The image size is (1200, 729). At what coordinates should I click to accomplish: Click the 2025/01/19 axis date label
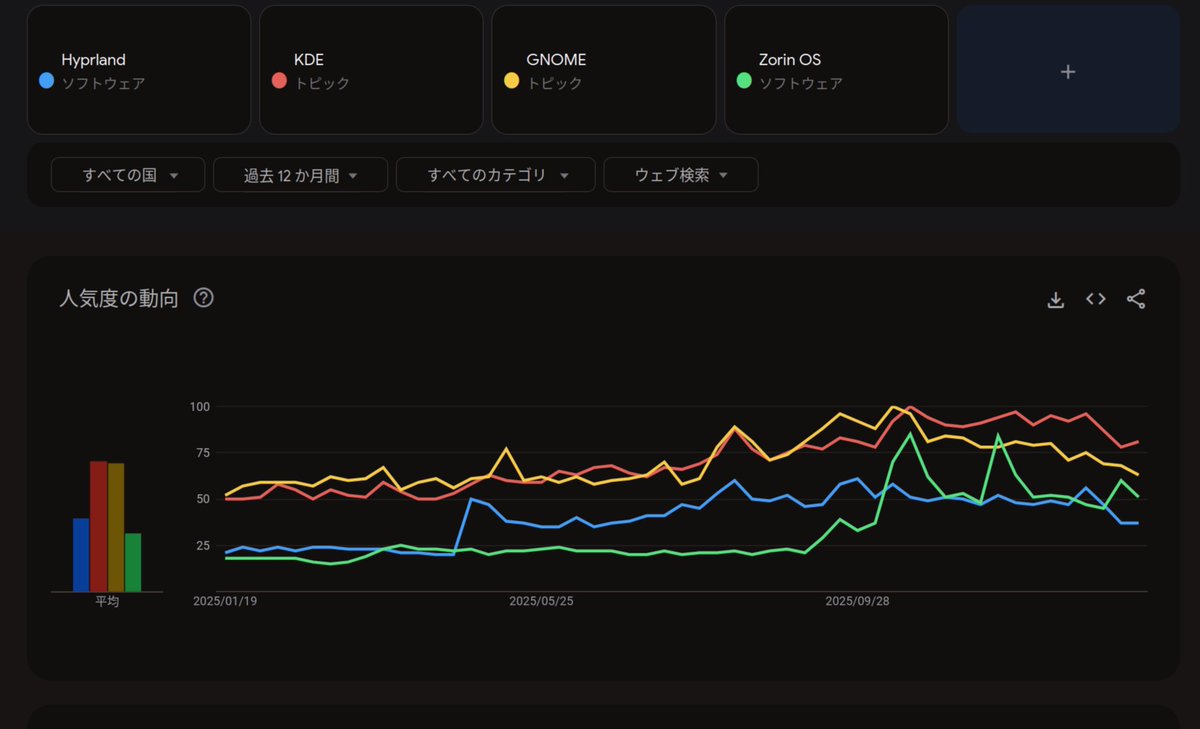point(226,602)
